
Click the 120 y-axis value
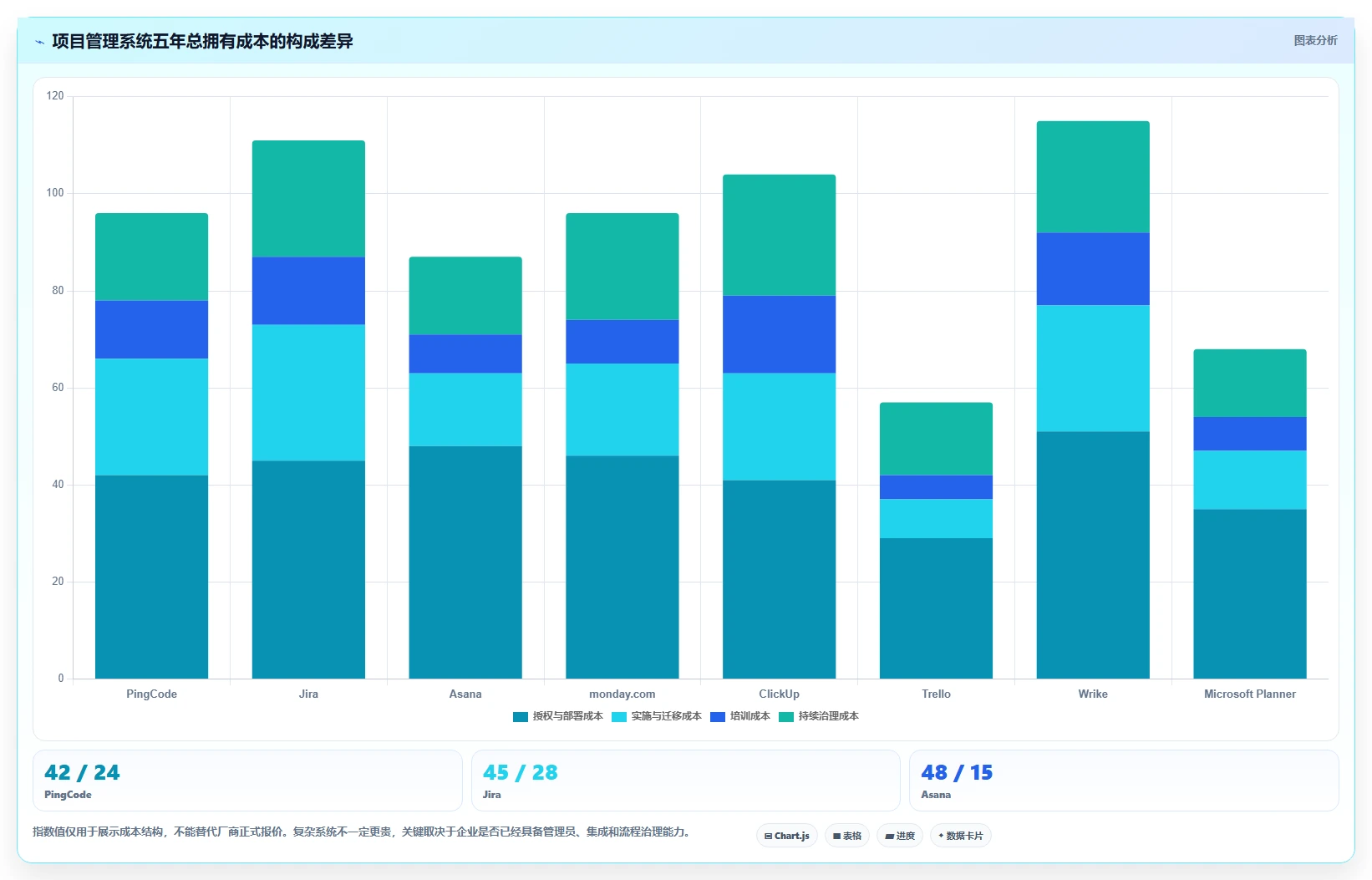click(55, 96)
